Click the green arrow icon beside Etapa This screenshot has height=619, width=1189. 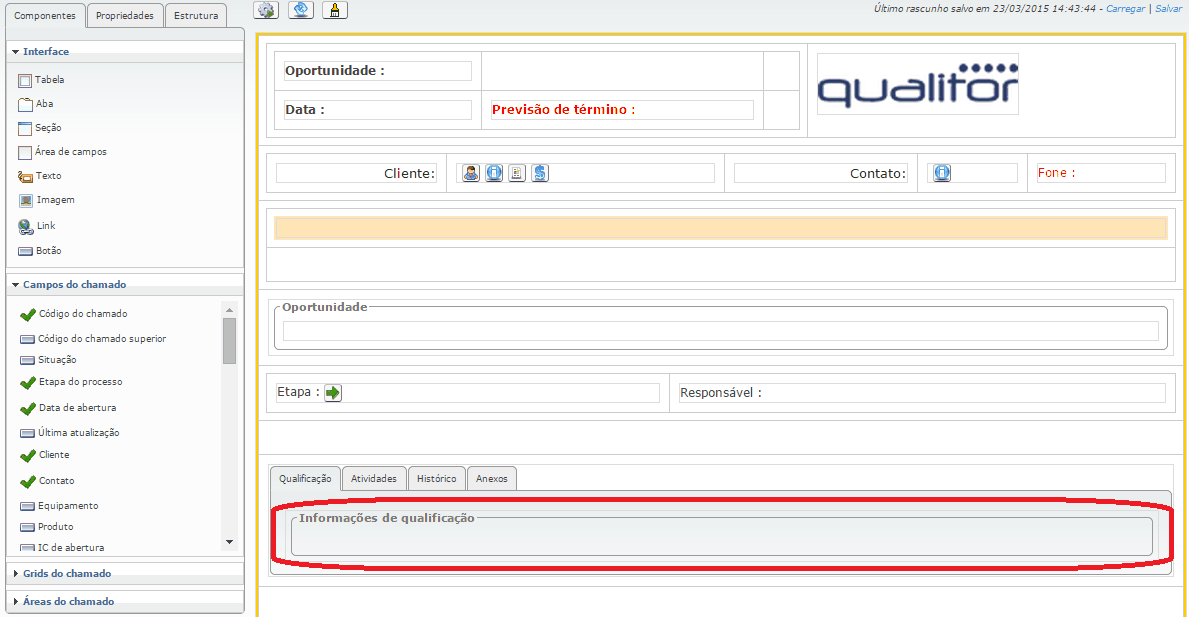(x=333, y=393)
